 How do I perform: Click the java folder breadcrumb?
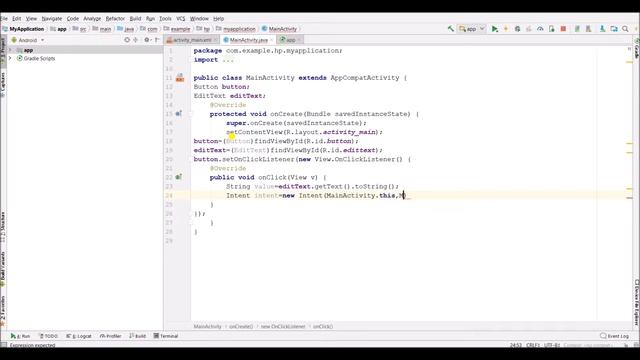click(126, 29)
